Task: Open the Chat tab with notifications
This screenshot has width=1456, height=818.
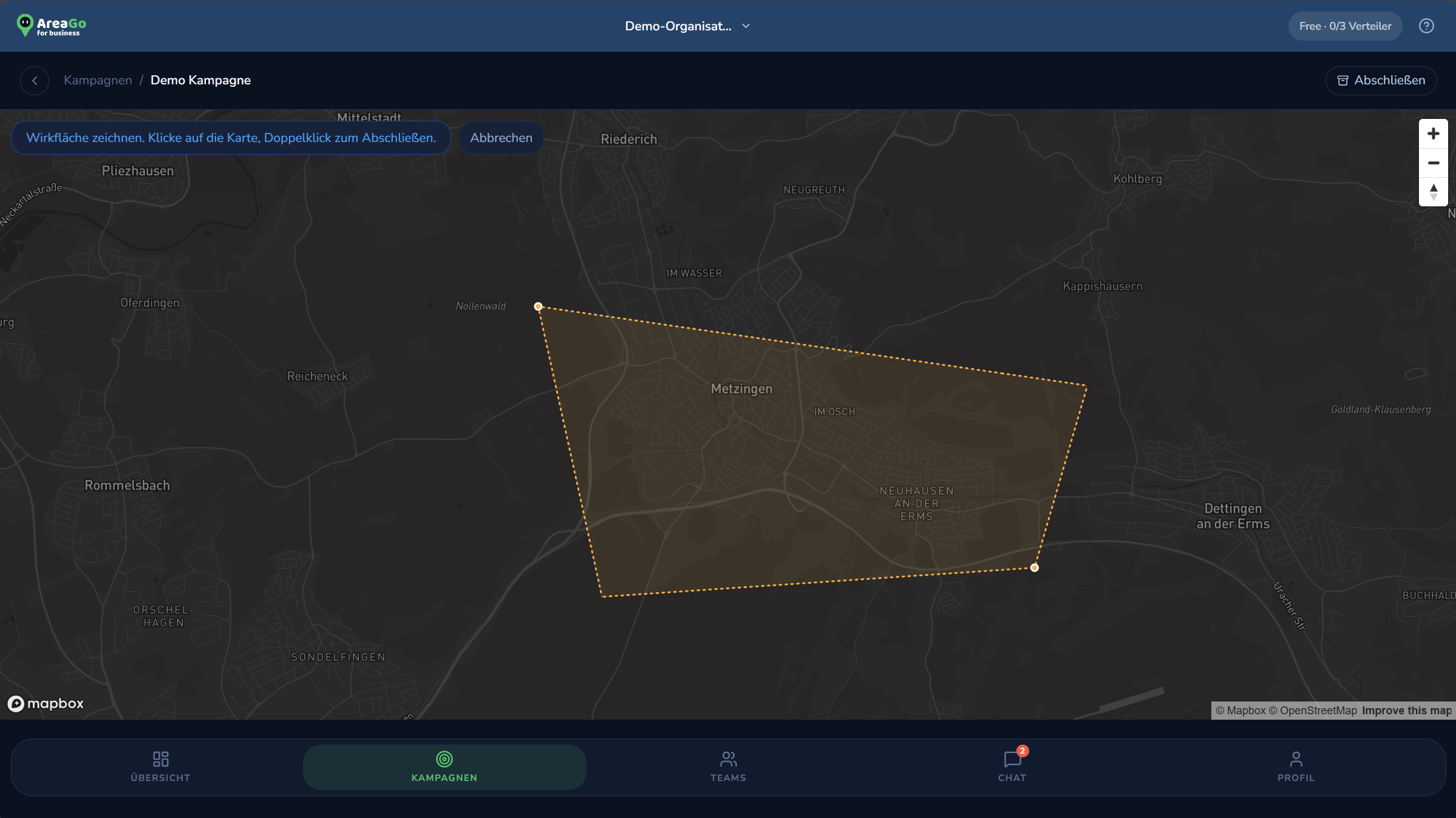Action: pyautogui.click(x=1012, y=767)
